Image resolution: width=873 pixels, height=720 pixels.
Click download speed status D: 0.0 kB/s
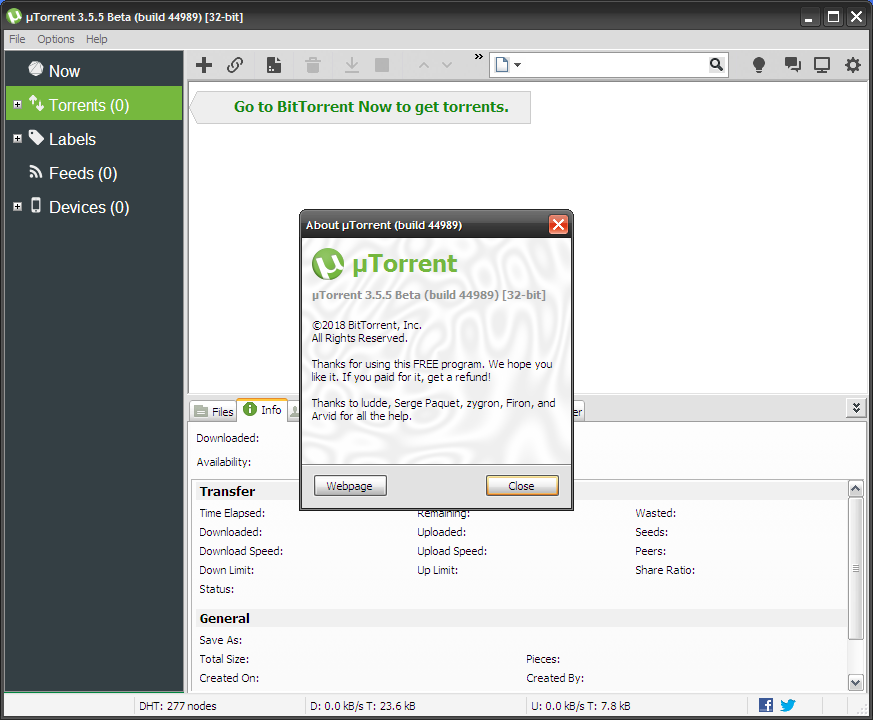click(363, 706)
